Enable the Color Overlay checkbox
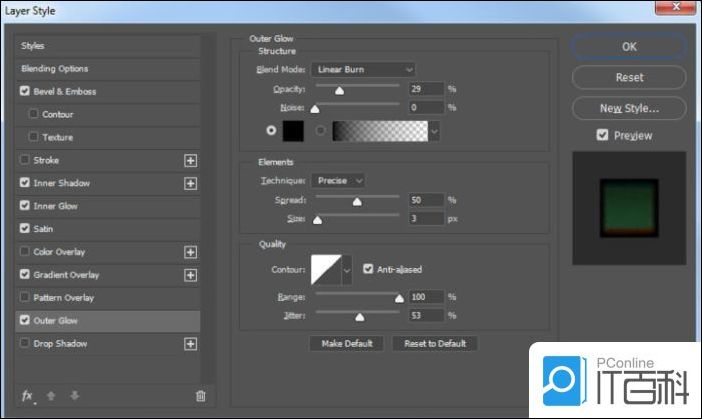 (25, 251)
